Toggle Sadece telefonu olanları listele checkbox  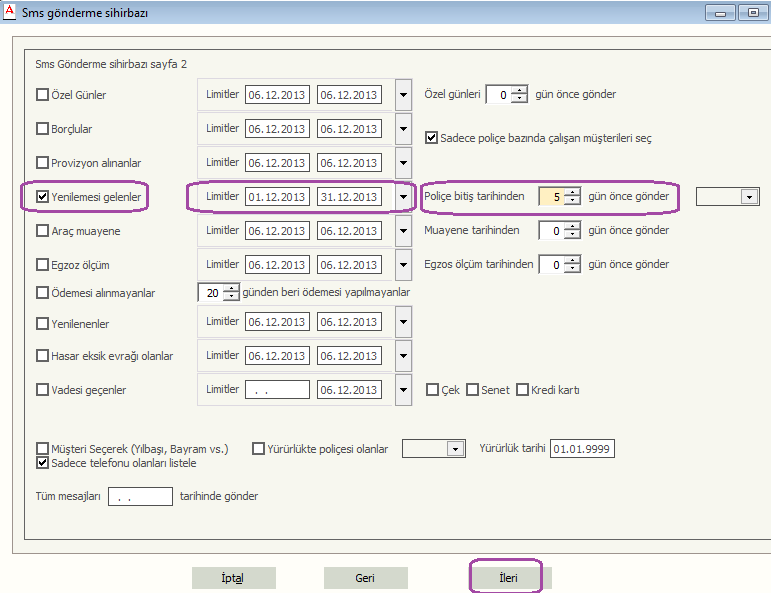(x=43, y=463)
